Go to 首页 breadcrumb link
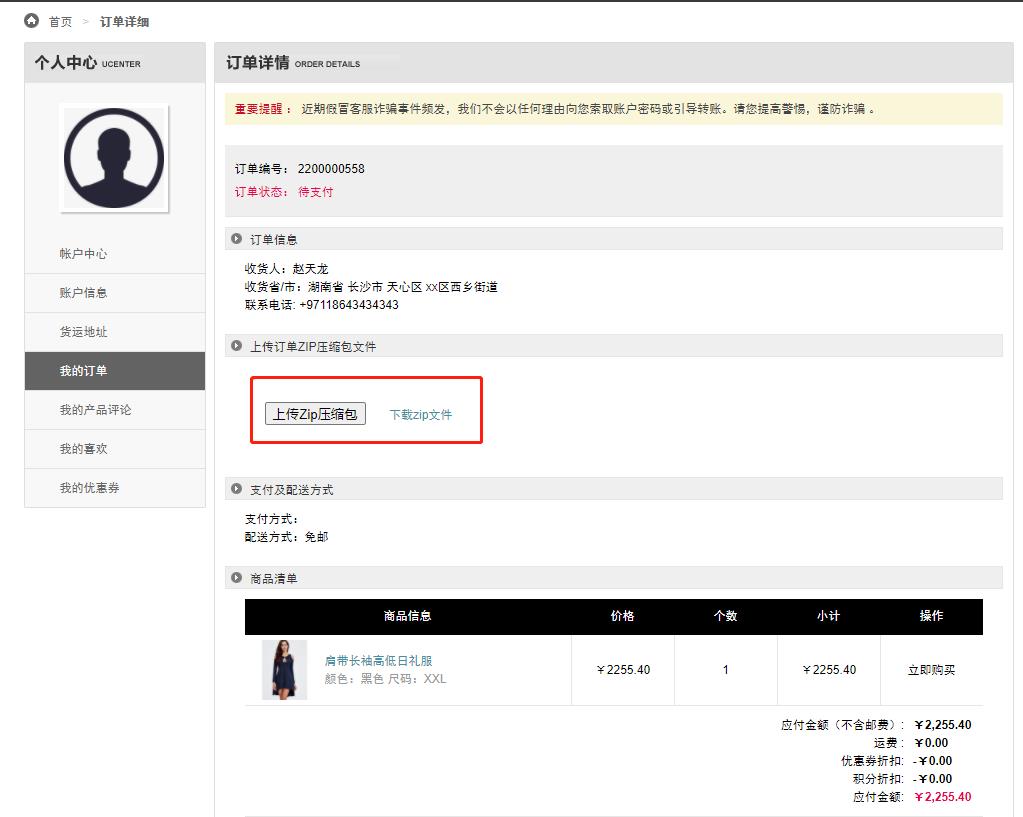Screen dimensions: 1023x817 61,22
